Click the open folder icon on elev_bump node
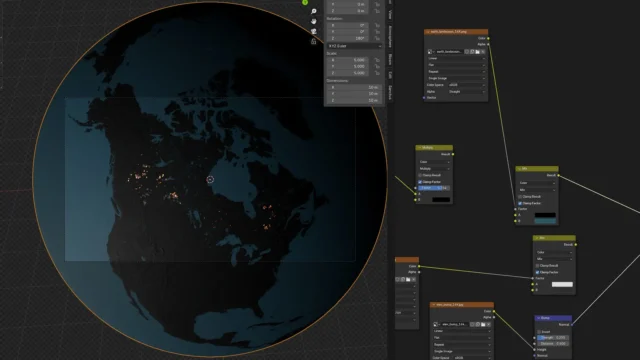The height and width of the screenshot is (360, 640). point(483,324)
